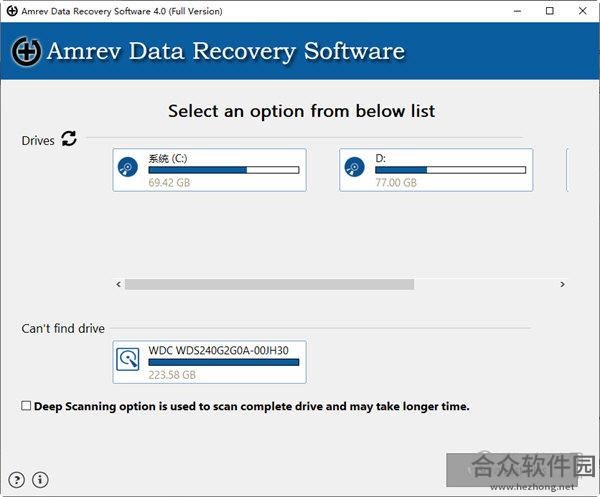Select the D: drive card
Viewport: 600px width, 497px height.
click(436, 170)
